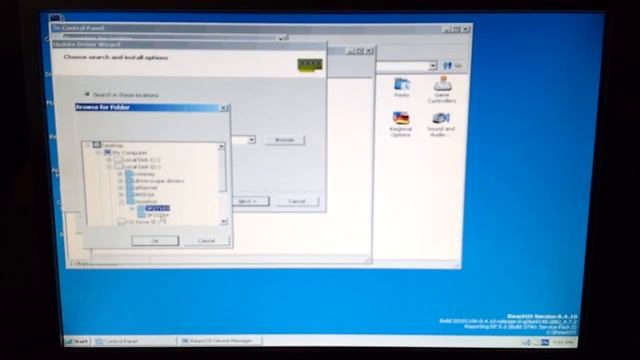Screen dimensions: 640x360
Task: Click the Go button in Control Panel
Action: click(453, 65)
